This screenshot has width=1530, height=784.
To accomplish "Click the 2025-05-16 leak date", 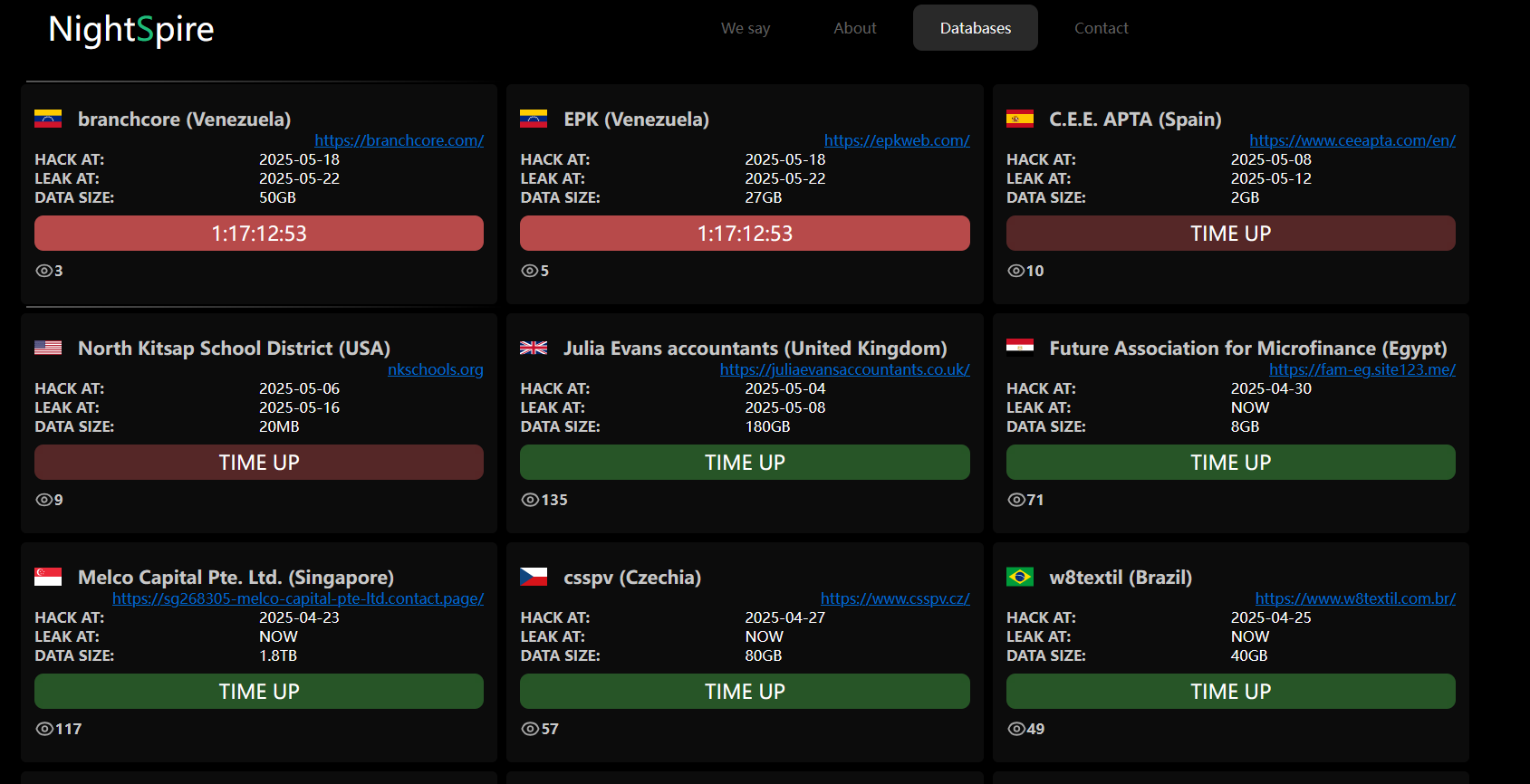I will pos(299,407).
